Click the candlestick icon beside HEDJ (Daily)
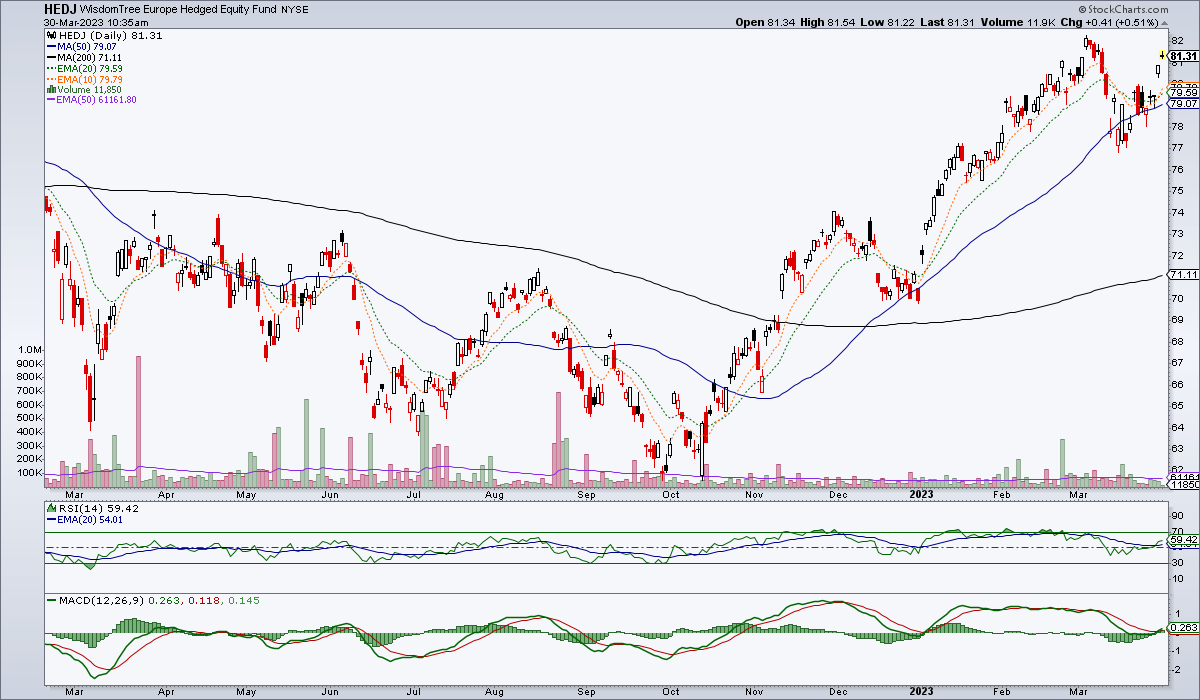The image size is (1200, 700). point(50,36)
